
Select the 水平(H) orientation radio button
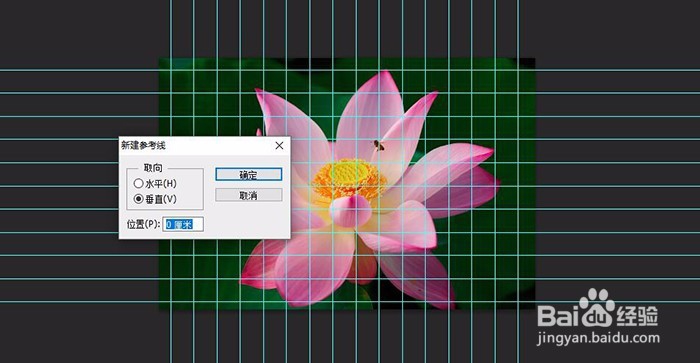pyautogui.click(x=138, y=184)
